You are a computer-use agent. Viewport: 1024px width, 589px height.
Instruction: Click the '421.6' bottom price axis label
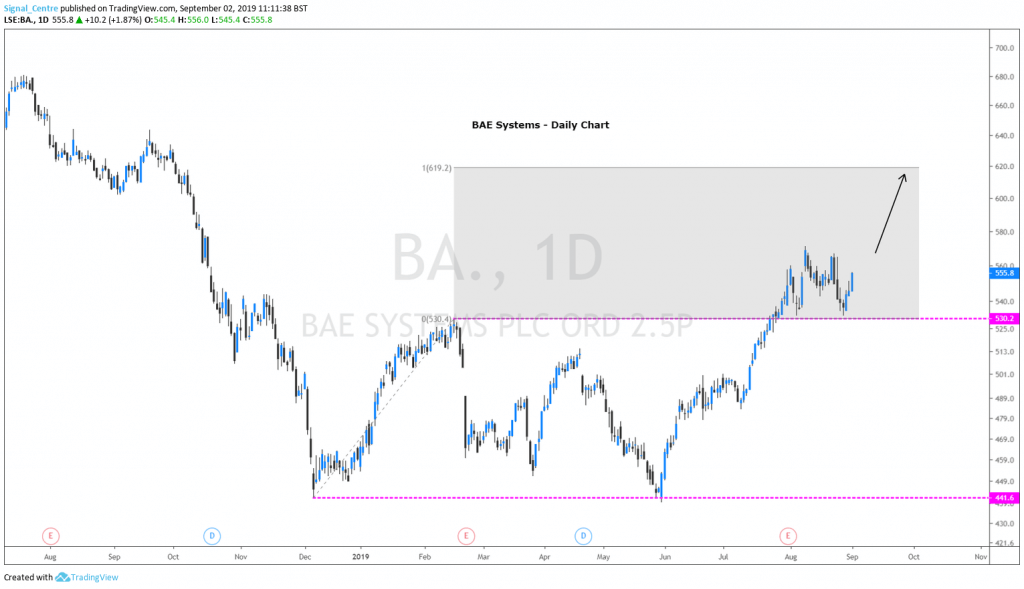click(x=1004, y=543)
